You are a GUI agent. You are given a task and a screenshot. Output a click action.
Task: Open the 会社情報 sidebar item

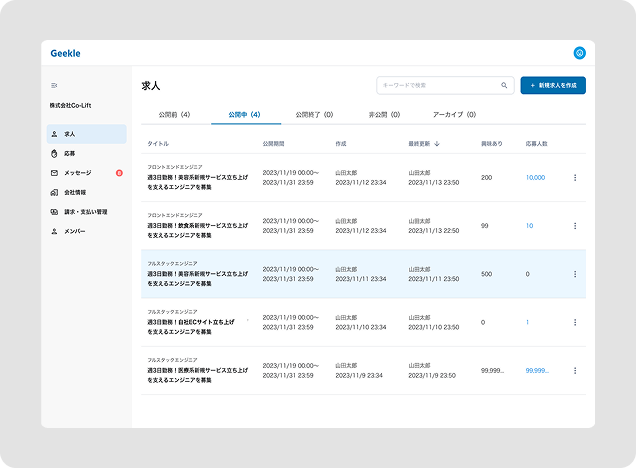click(x=86, y=192)
